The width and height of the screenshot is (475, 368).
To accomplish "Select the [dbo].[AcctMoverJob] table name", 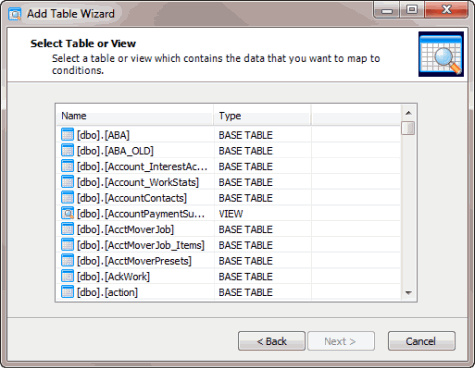I will pos(125,229).
